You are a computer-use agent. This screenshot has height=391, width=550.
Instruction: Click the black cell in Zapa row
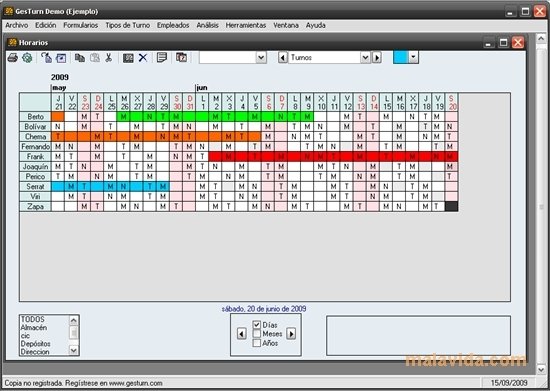click(x=451, y=207)
